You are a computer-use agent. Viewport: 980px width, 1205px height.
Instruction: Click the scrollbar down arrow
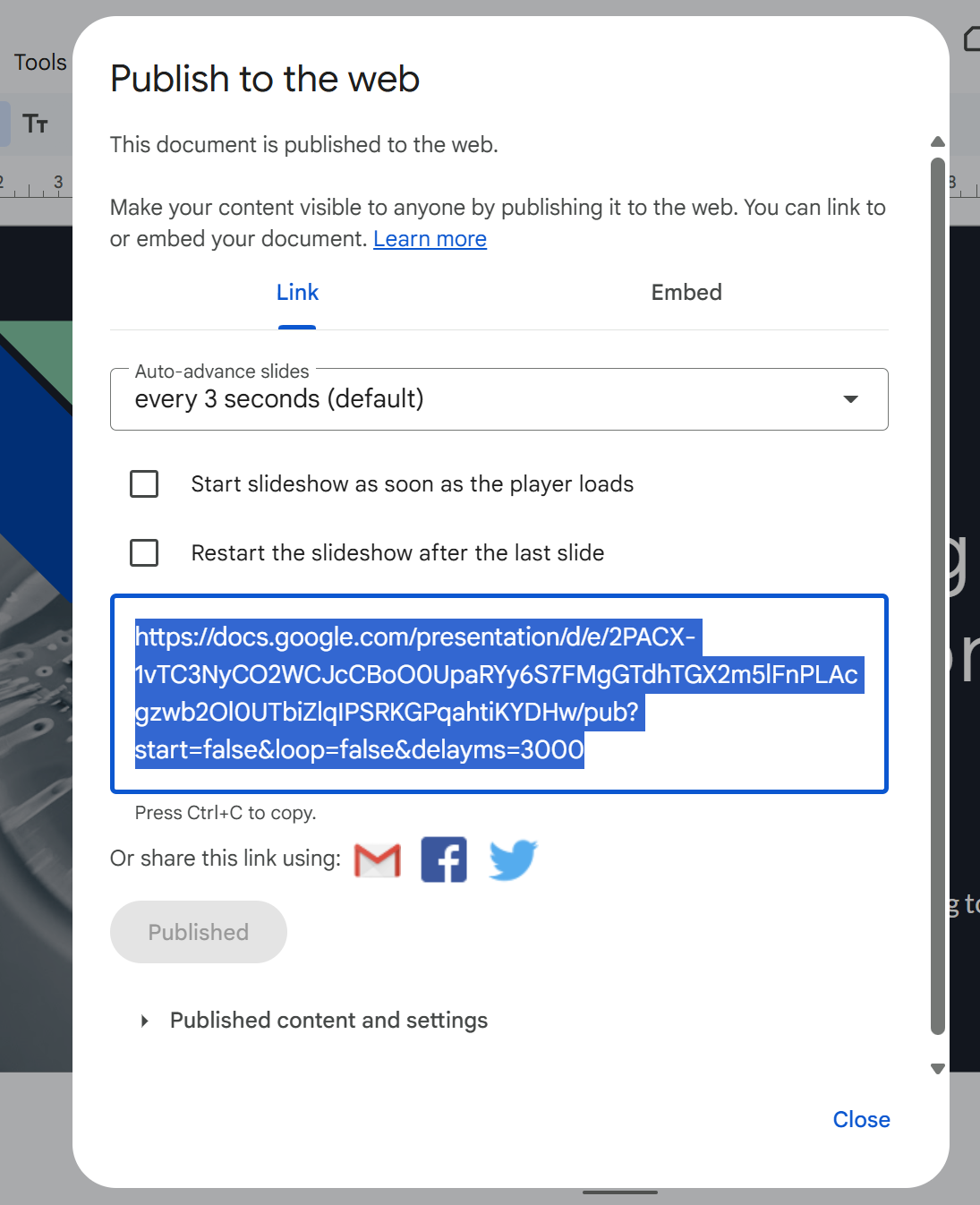click(x=937, y=1068)
